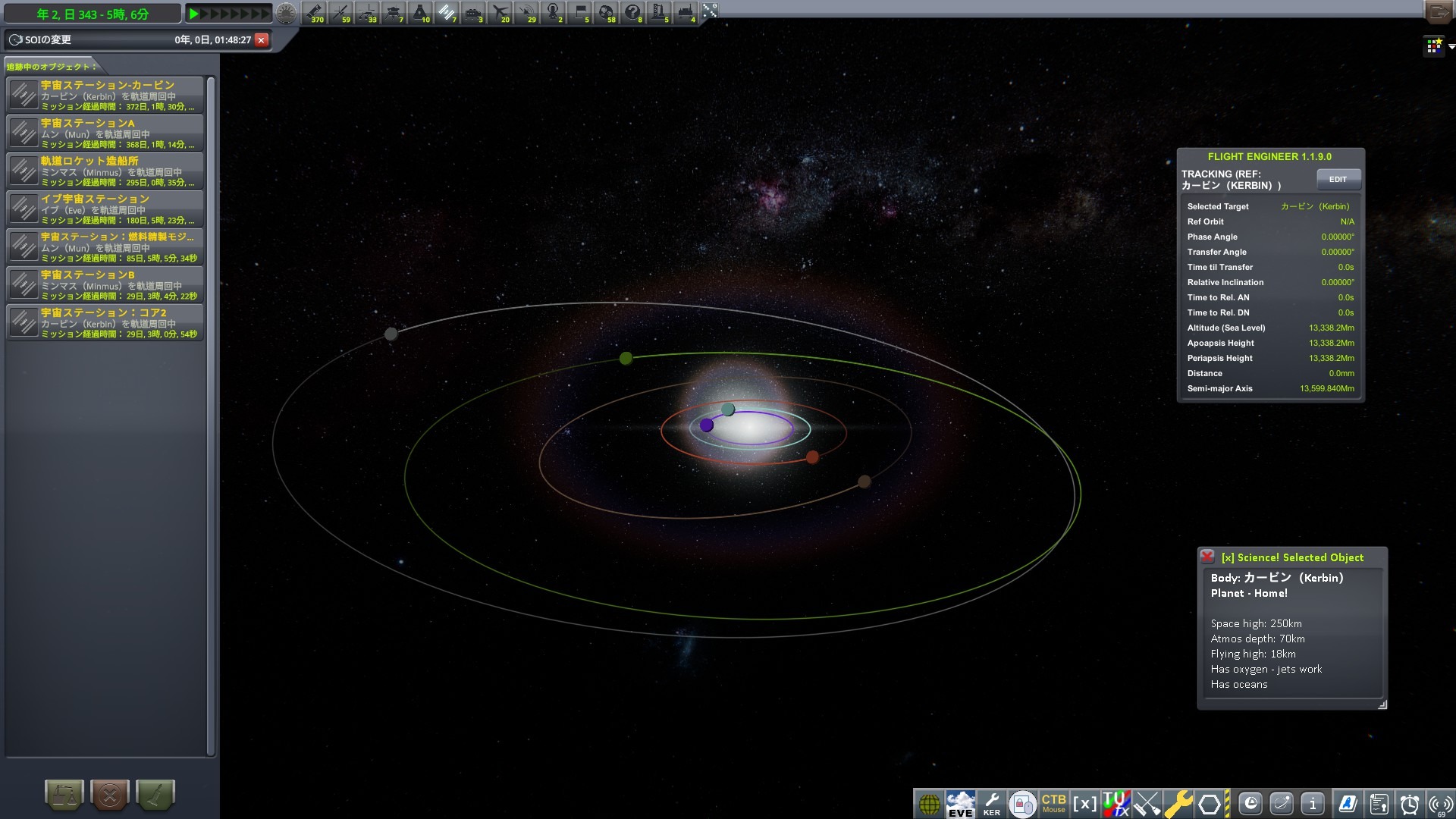Toggle the flags filter showing 5
The width and height of the screenshot is (1456, 819).
pos(579,12)
